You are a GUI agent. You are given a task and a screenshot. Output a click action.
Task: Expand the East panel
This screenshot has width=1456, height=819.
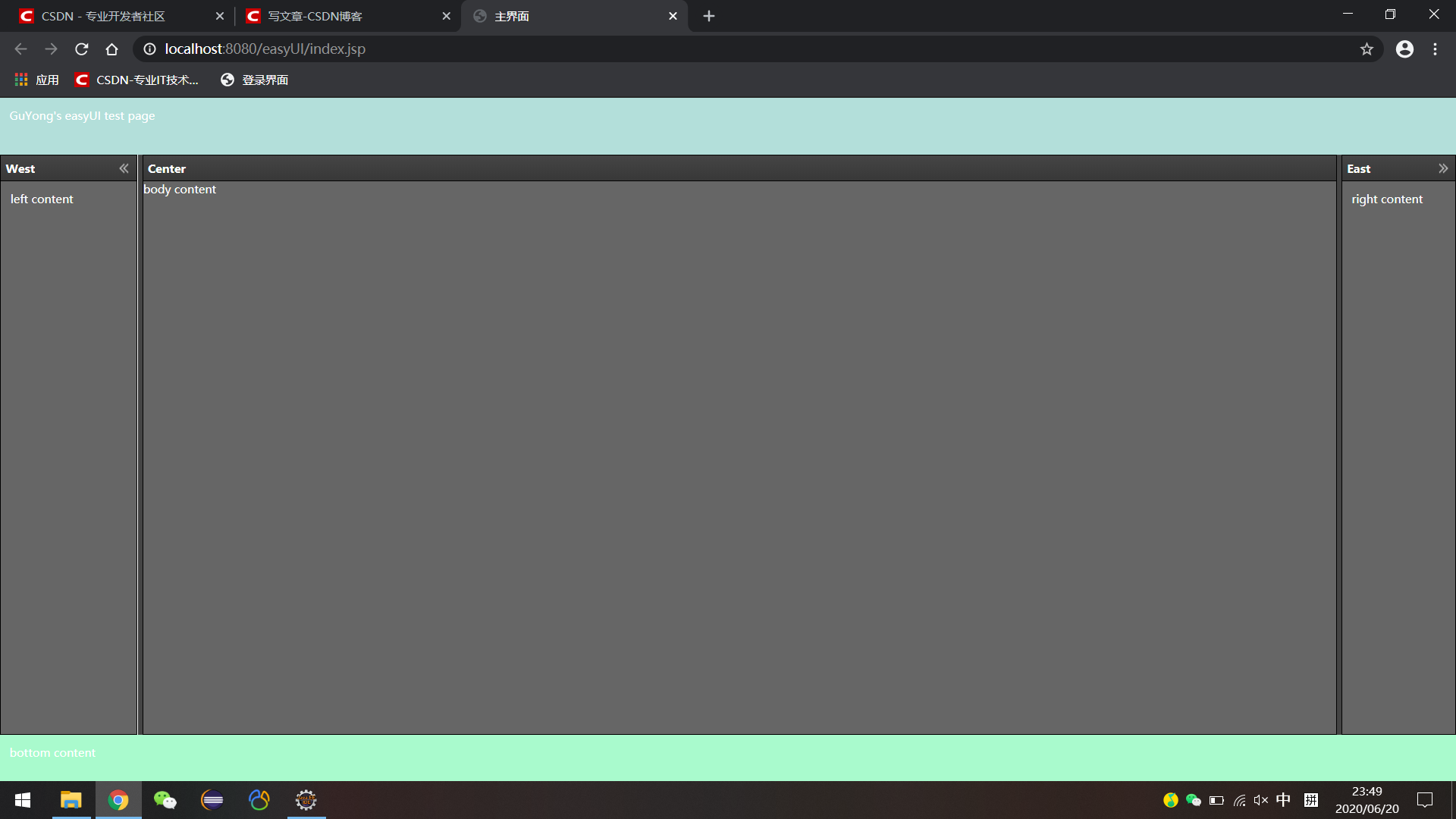(1444, 168)
